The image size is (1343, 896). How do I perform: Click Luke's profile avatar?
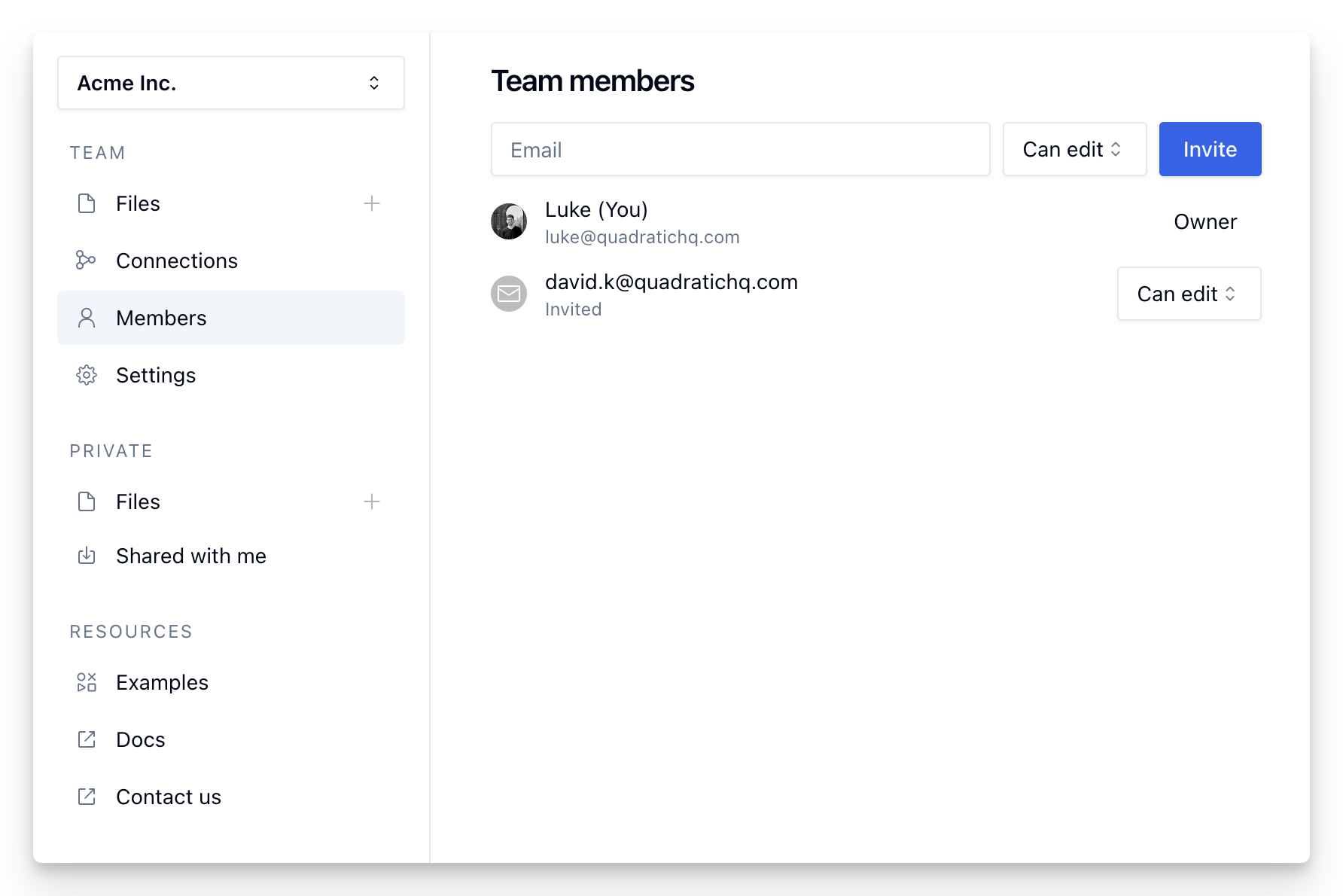click(x=509, y=221)
